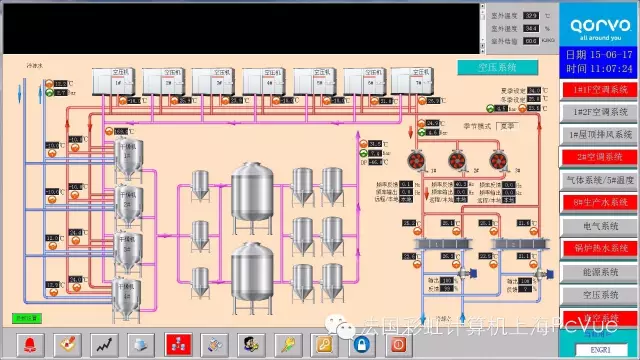Open the red network topology icon

178,345
